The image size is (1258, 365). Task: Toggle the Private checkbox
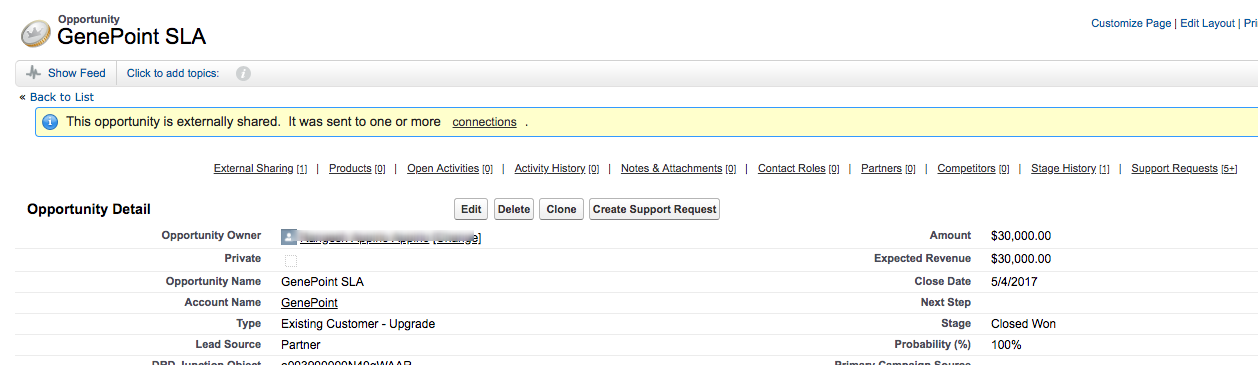[291, 260]
